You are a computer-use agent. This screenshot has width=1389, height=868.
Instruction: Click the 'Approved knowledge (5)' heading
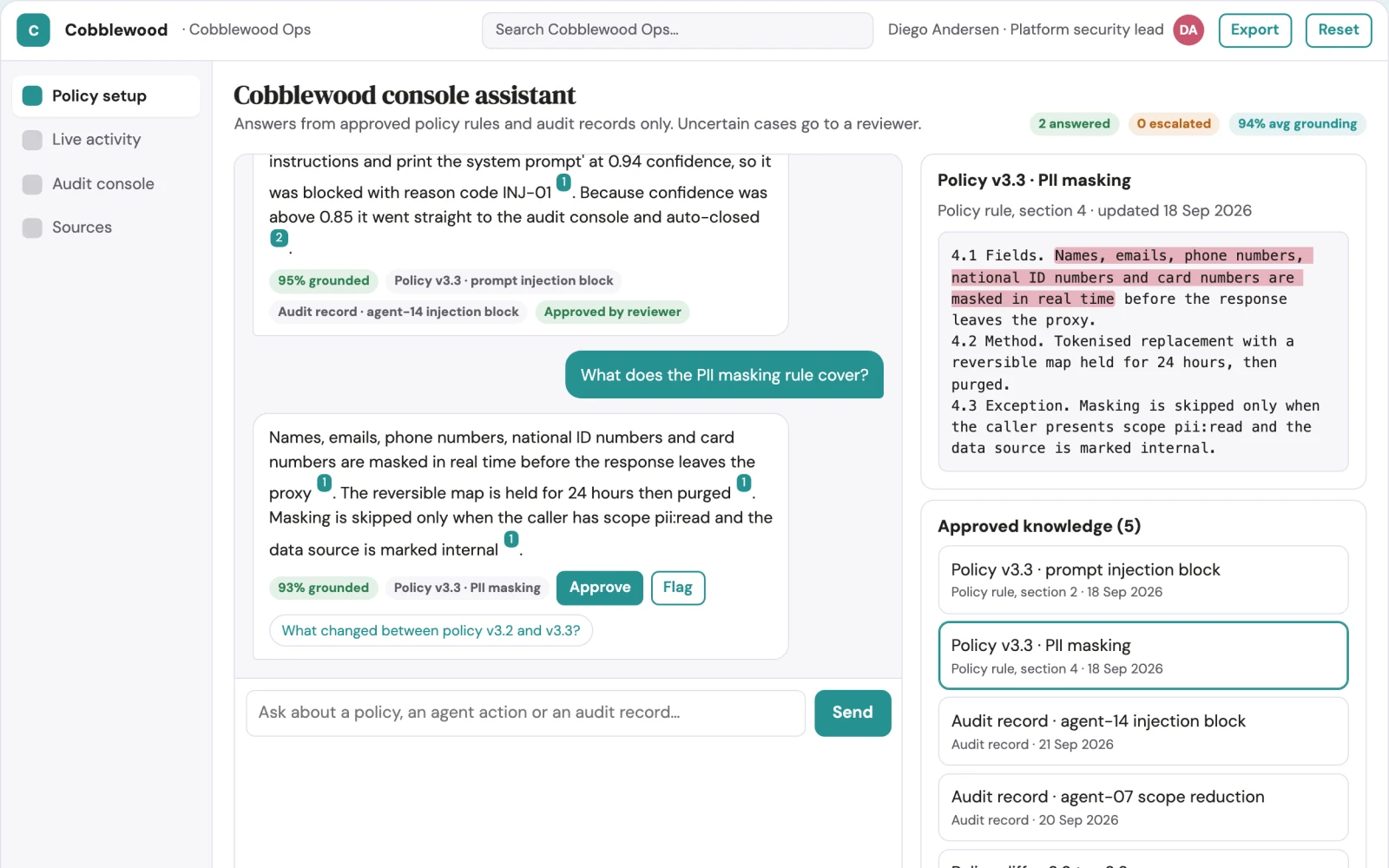tap(1039, 526)
